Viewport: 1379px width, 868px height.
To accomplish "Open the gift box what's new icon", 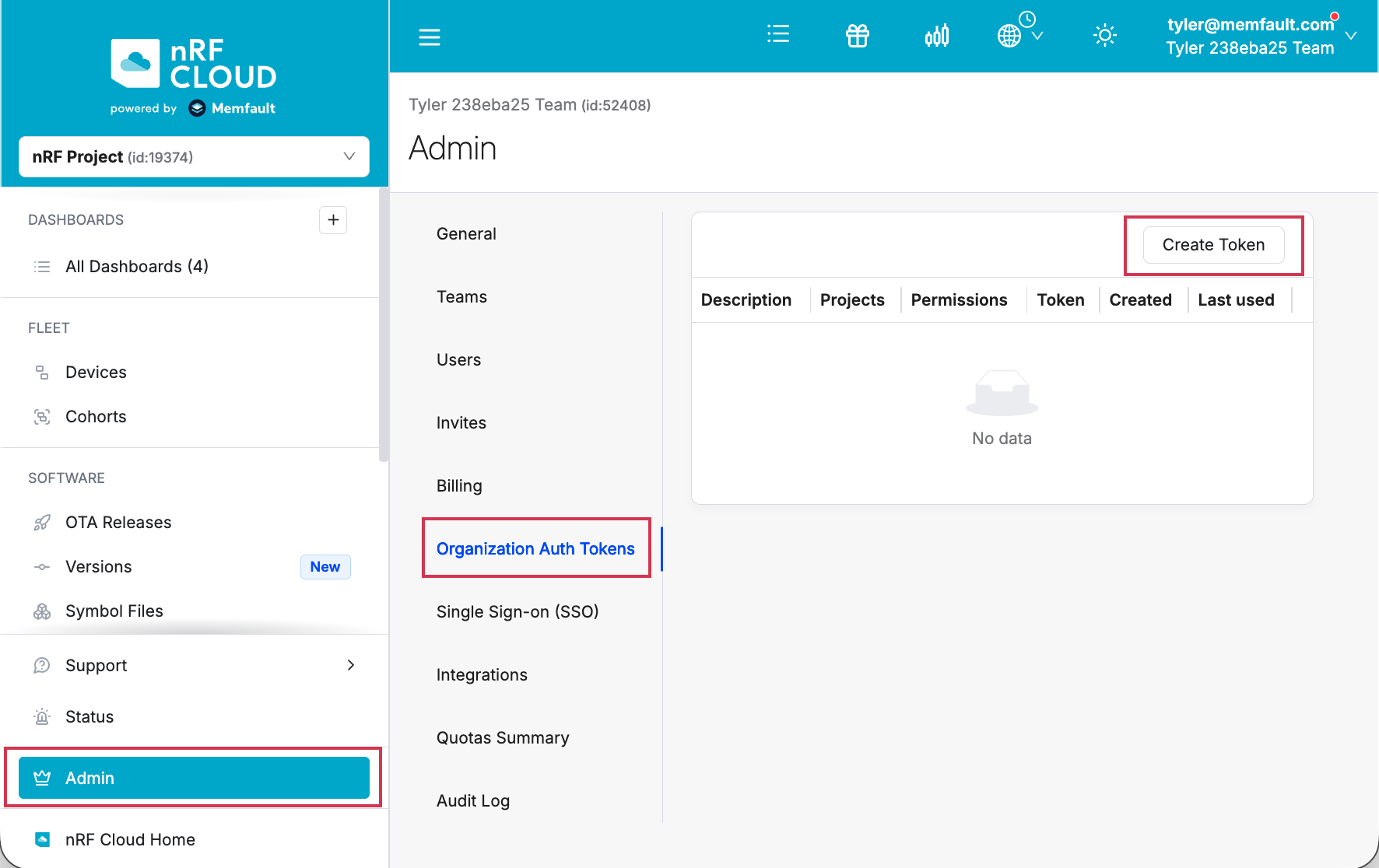I will (x=858, y=36).
